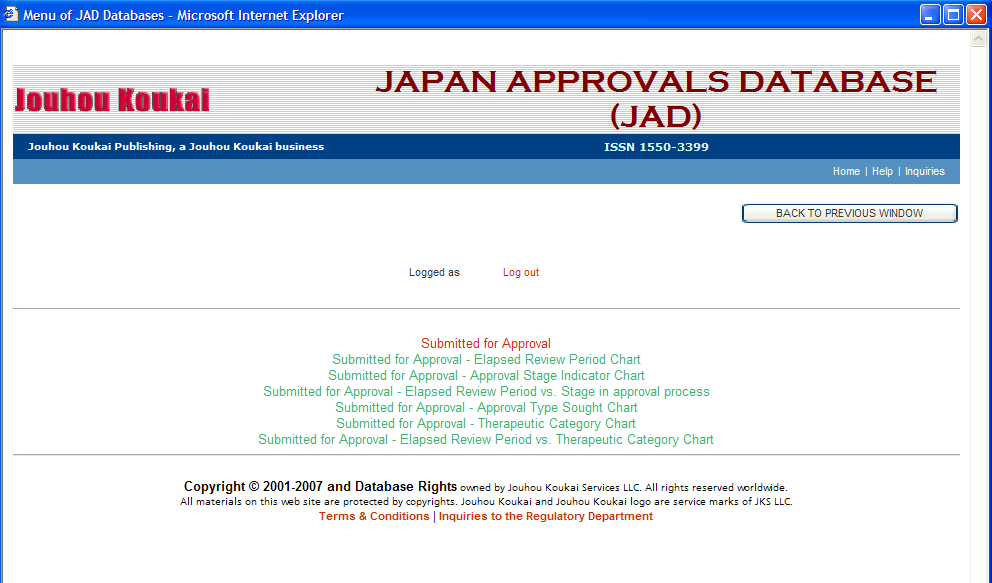Open the Approval Type Sought Chart
992x583 pixels.
(x=486, y=407)
